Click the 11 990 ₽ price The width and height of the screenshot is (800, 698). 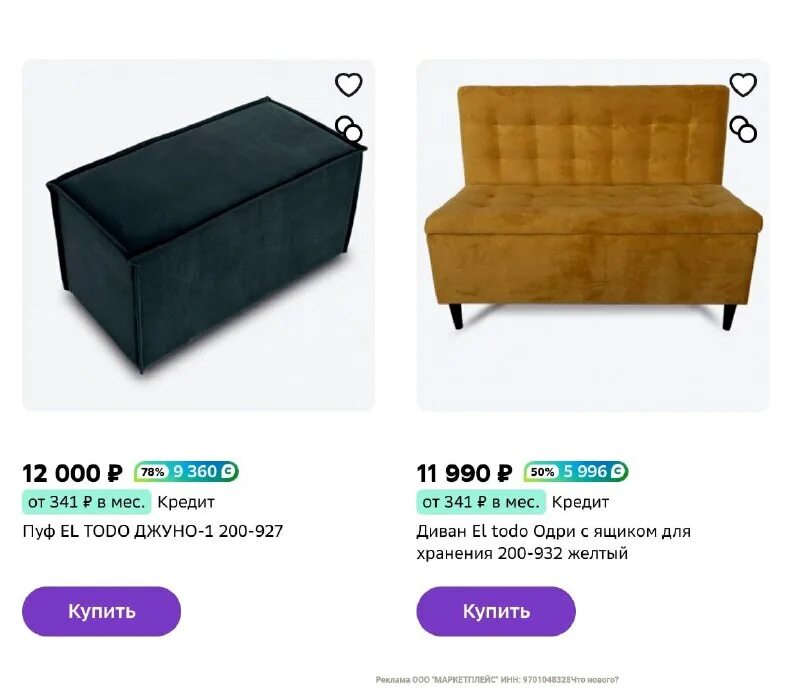(464, 473)
